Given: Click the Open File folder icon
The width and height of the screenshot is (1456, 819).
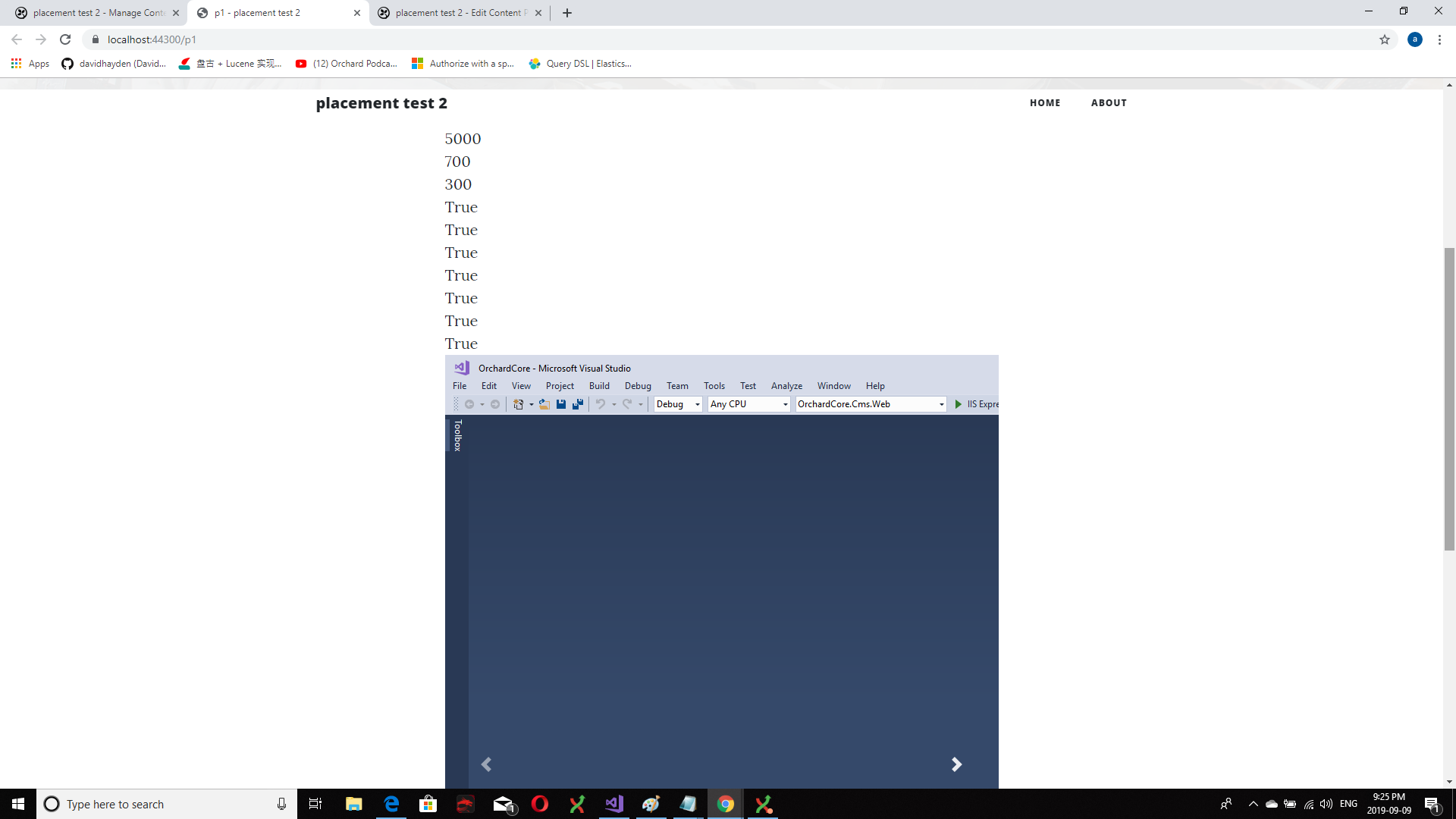Looking at the screenshot, I should 543,404.
